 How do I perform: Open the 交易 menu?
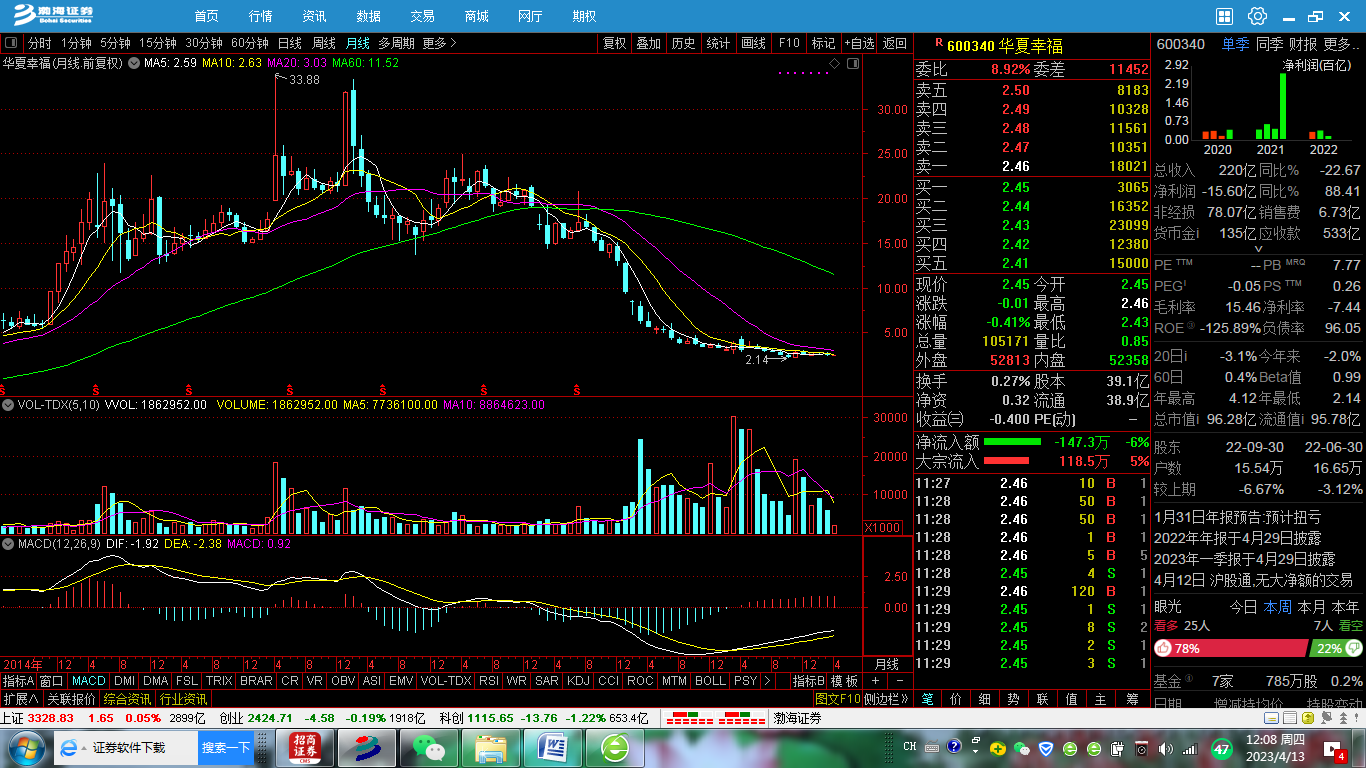pyautogui.click(x=423, y=16)
